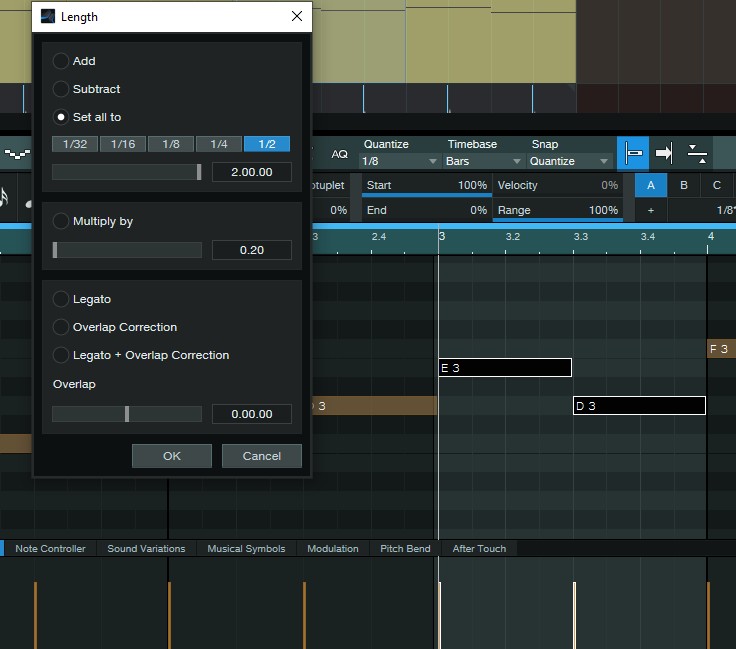
Task: Click Cancel in the Length dialog
Action: [261, 456]
